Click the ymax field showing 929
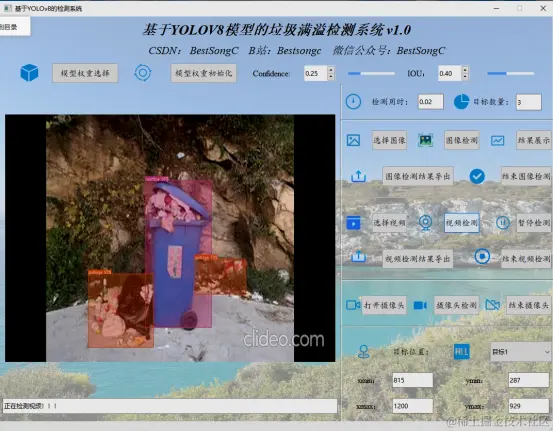The width and height of the screenshot is (554, 432). (x=529, y=406)
